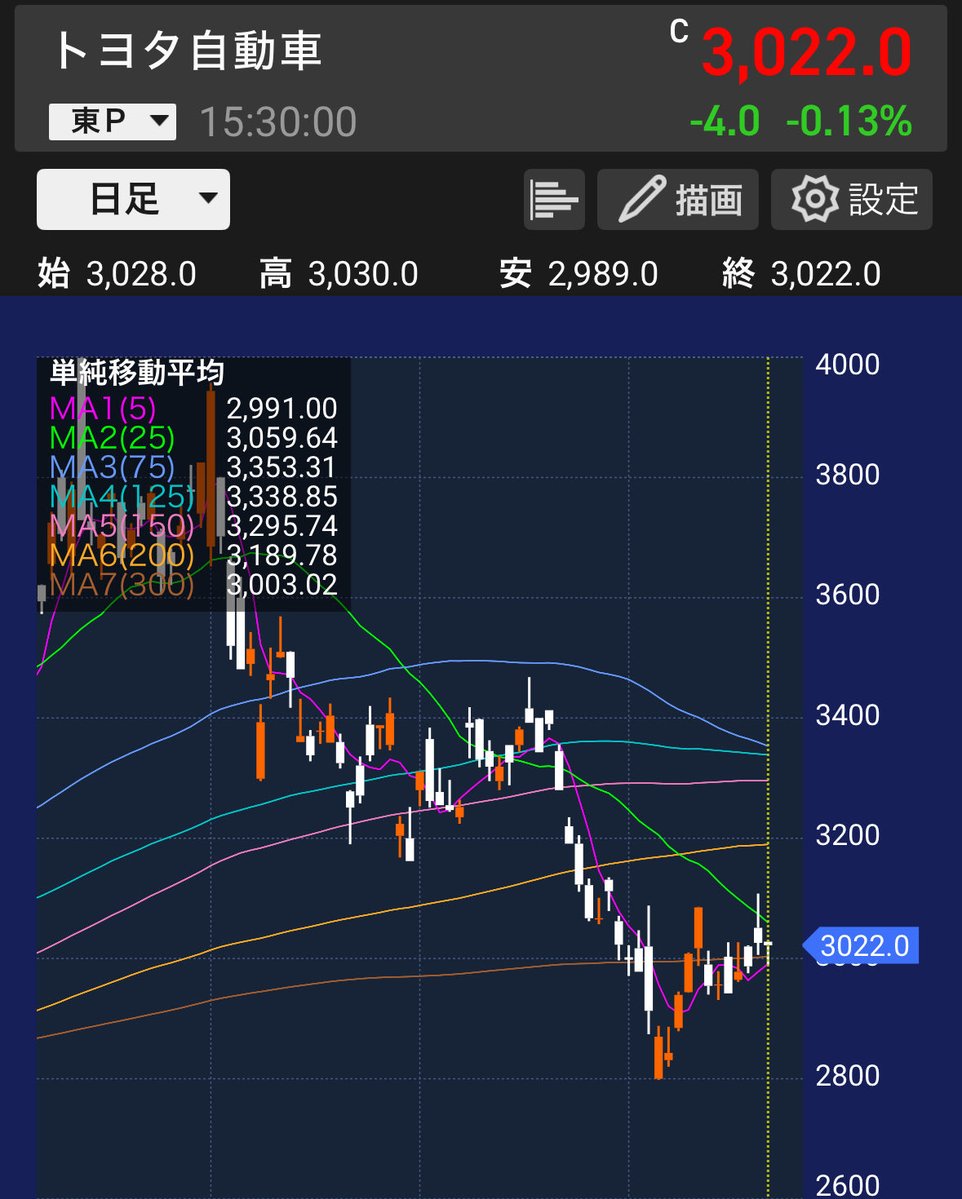Open the 日足 chart interval dropdown
The width and height of the screenshot is (962, 1199).
pos(133,200)
